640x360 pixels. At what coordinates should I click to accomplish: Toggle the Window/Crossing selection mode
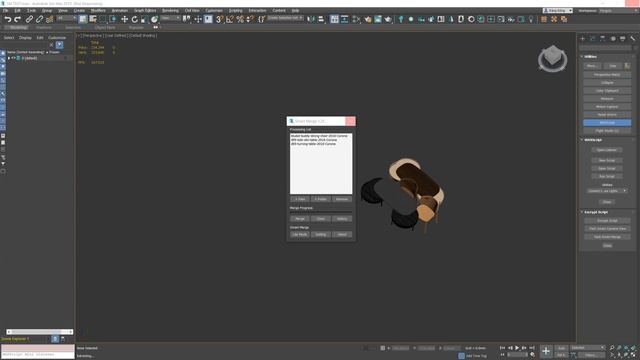(113, 19)
